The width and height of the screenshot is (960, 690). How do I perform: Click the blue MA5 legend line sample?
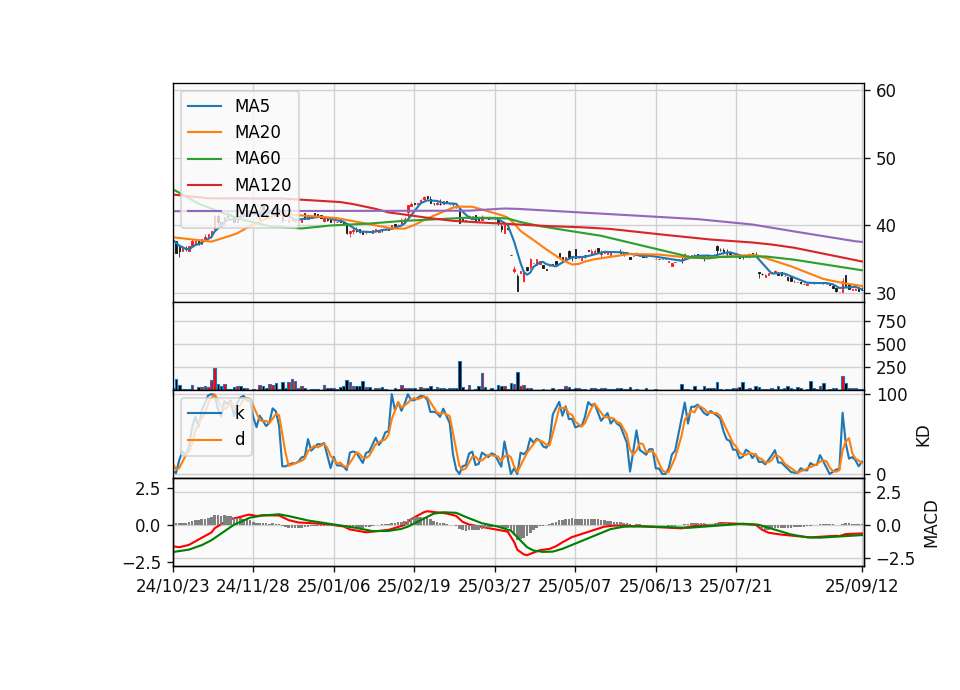click(204, 107)
